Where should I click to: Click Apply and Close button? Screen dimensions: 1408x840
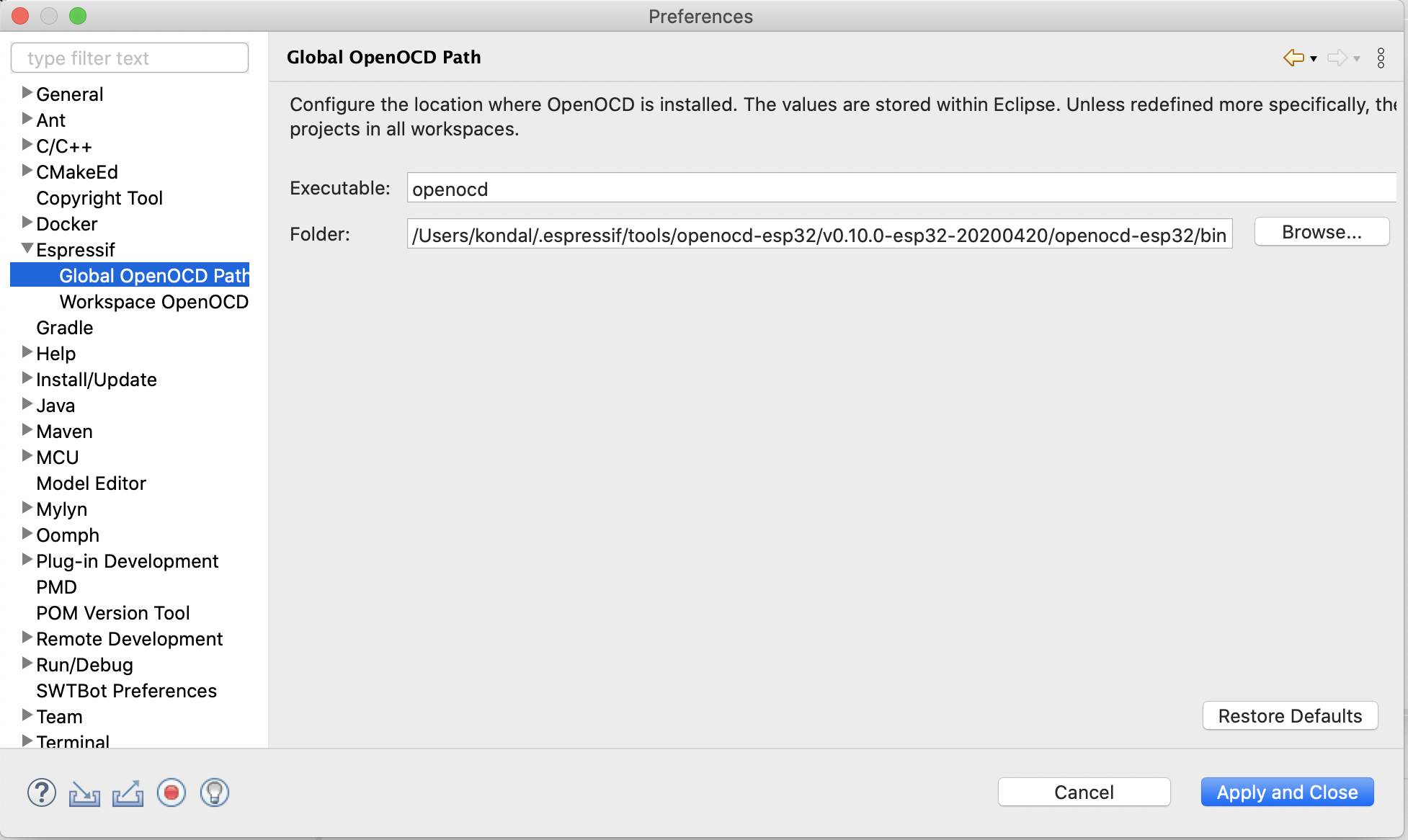pyautogui.click(x=1286, y=791)
